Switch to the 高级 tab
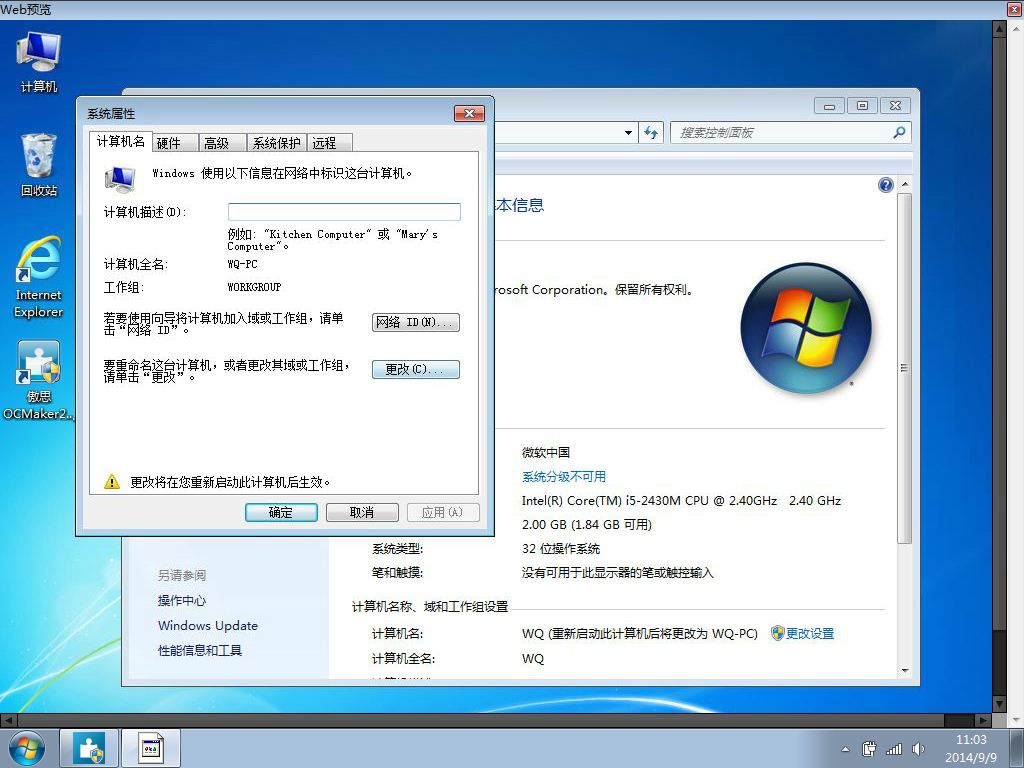This screenshot has height=768, width=1024. (x=222, y=143)
